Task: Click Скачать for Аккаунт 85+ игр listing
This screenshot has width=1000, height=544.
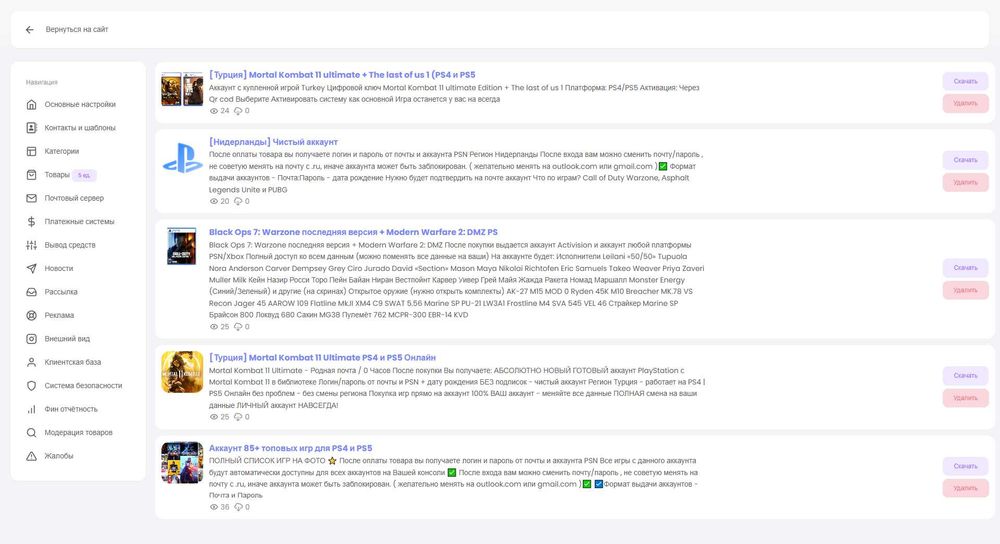Action: (965, 466)
